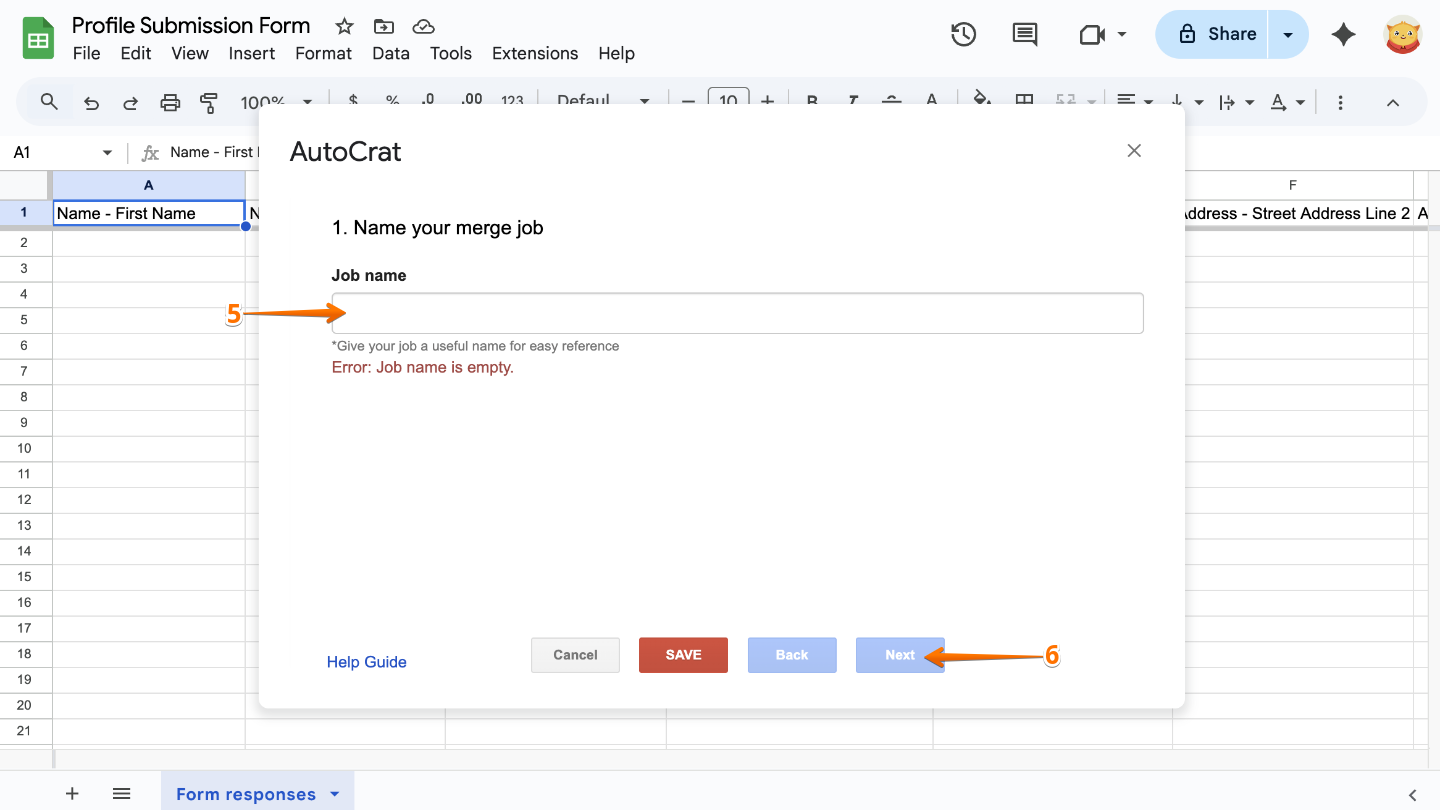Open the Print dialog
This screenshot has height=810, width=1440.
point(170,101)
